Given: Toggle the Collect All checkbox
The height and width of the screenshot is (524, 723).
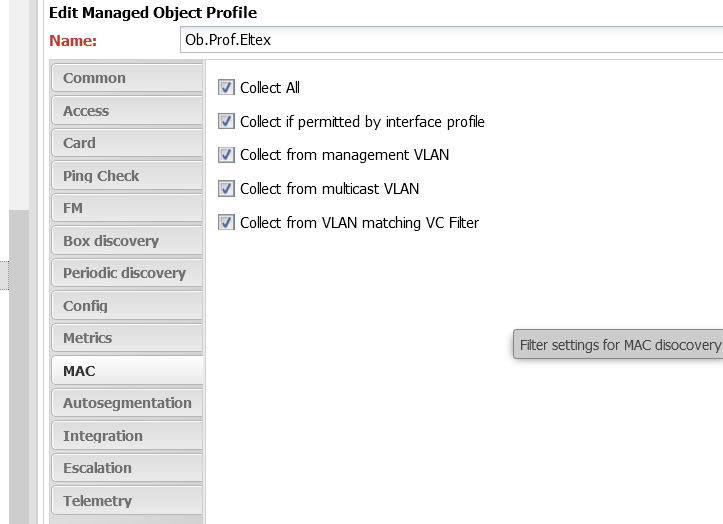Looking at the screenshot, I should click(226, 88).
